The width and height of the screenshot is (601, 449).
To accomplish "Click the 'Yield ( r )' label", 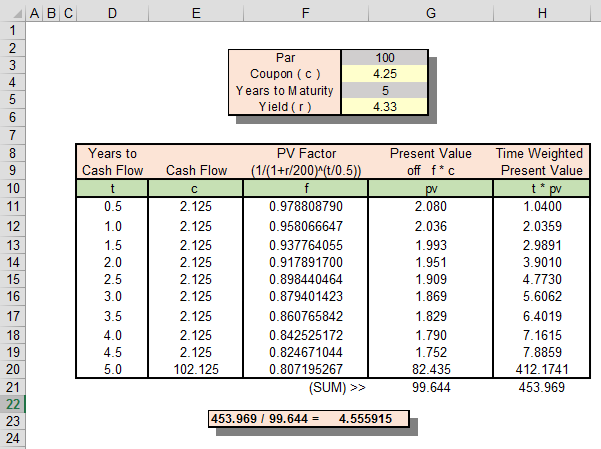I will (285, 107).
